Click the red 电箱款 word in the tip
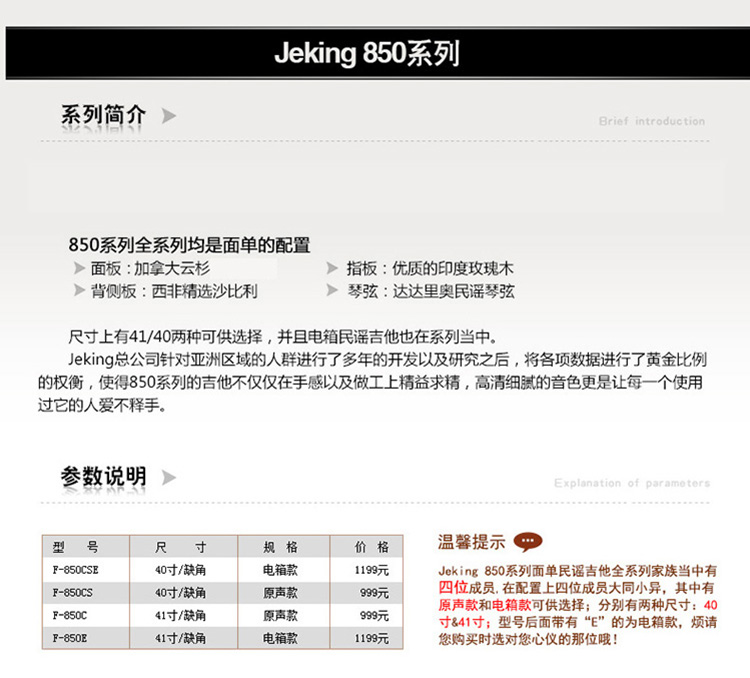 512,605
